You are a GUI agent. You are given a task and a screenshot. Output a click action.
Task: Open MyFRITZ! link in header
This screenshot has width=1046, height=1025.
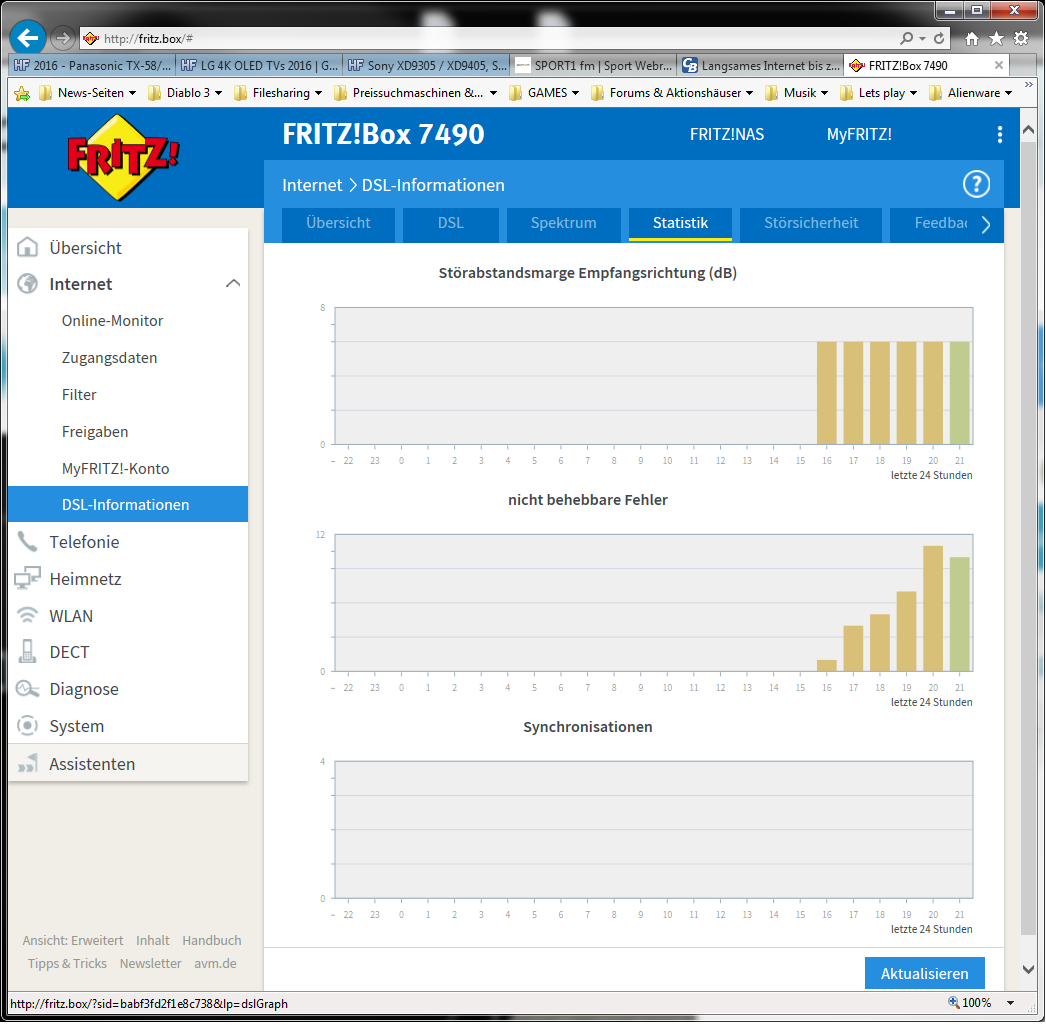point(859,135)
